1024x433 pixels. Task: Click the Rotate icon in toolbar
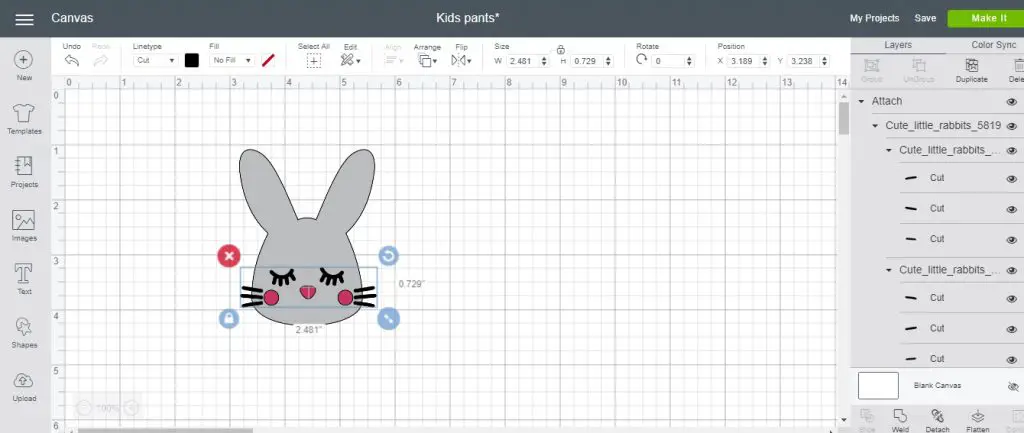point(642,59)
